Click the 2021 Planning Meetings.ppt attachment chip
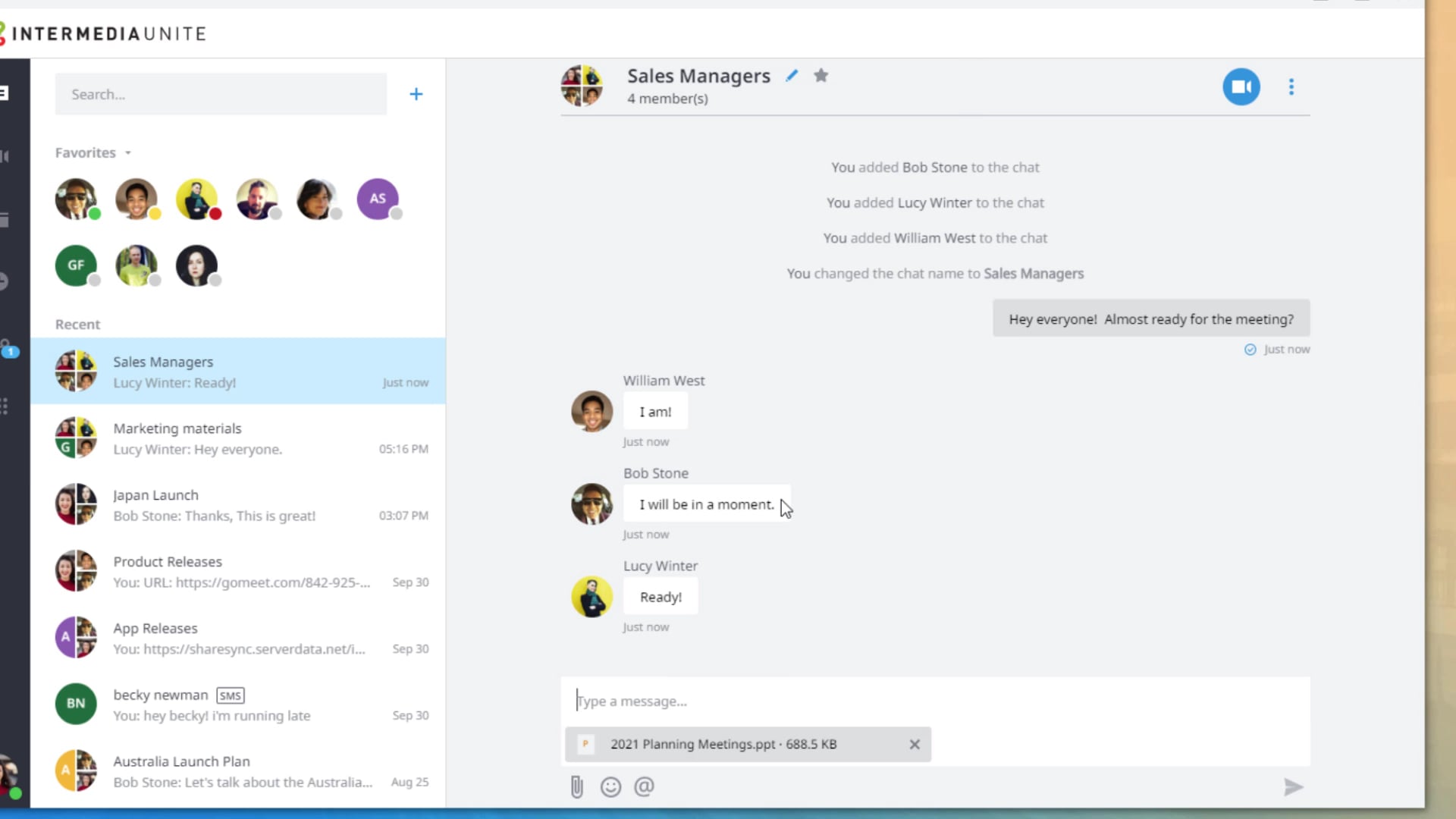The height and width of the screenshot is (819, 1456). pyautogui.click(x=748, y=745)
